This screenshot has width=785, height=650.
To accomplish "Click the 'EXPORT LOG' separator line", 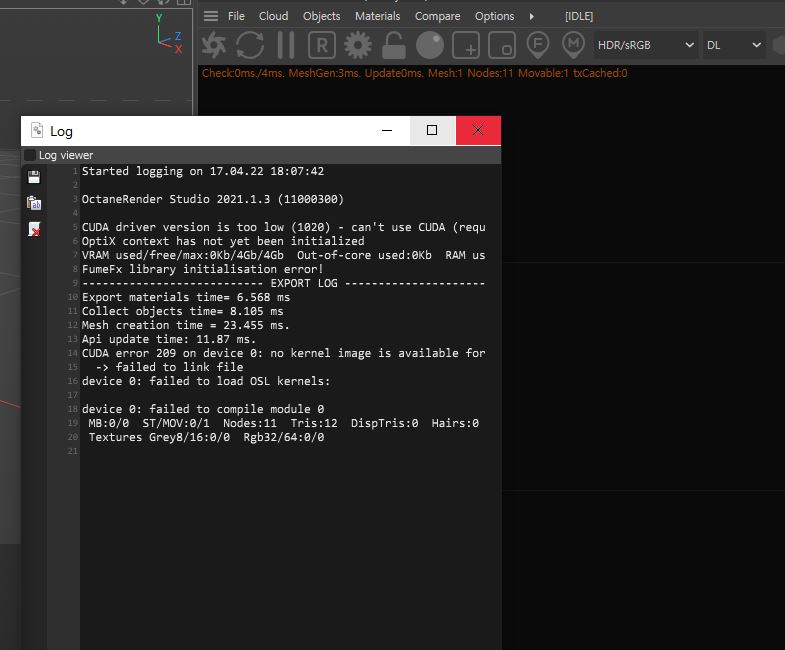I will pos(284,283).
